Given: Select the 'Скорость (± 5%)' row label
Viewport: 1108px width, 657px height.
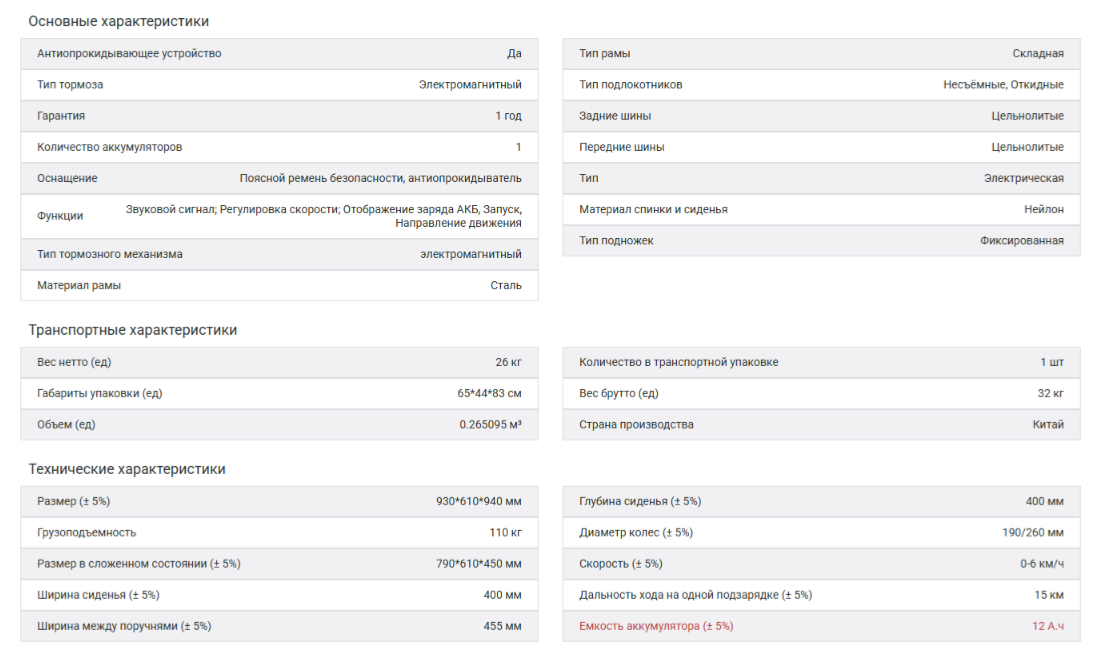Looking at the screenshot, I should tap(620, 564).
